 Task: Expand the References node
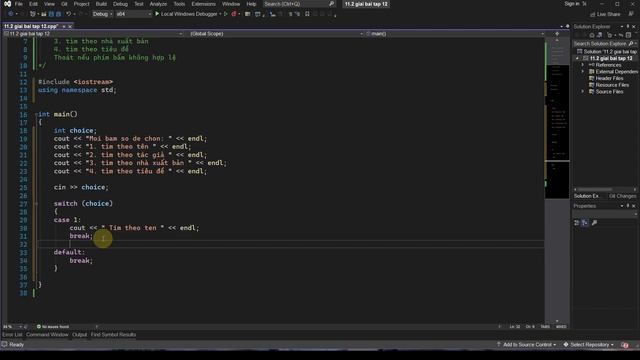click(x=583, y=65)
